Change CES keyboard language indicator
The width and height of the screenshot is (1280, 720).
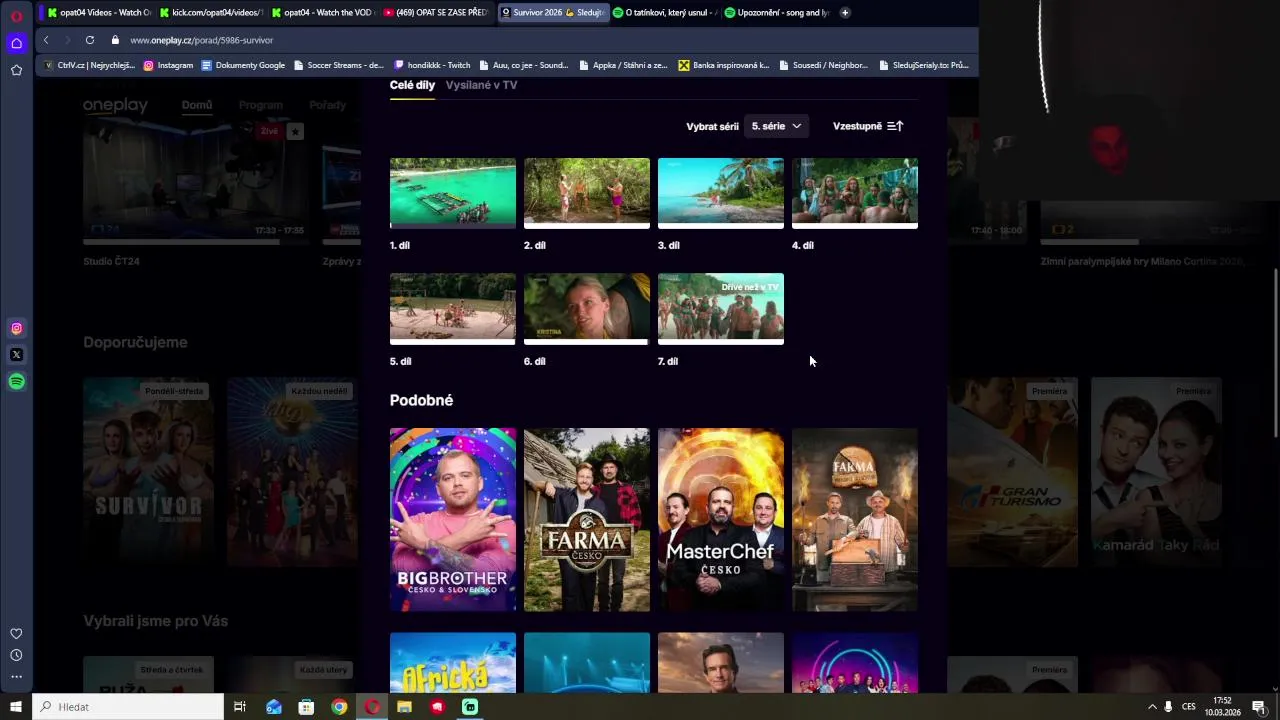[1189, 707]
